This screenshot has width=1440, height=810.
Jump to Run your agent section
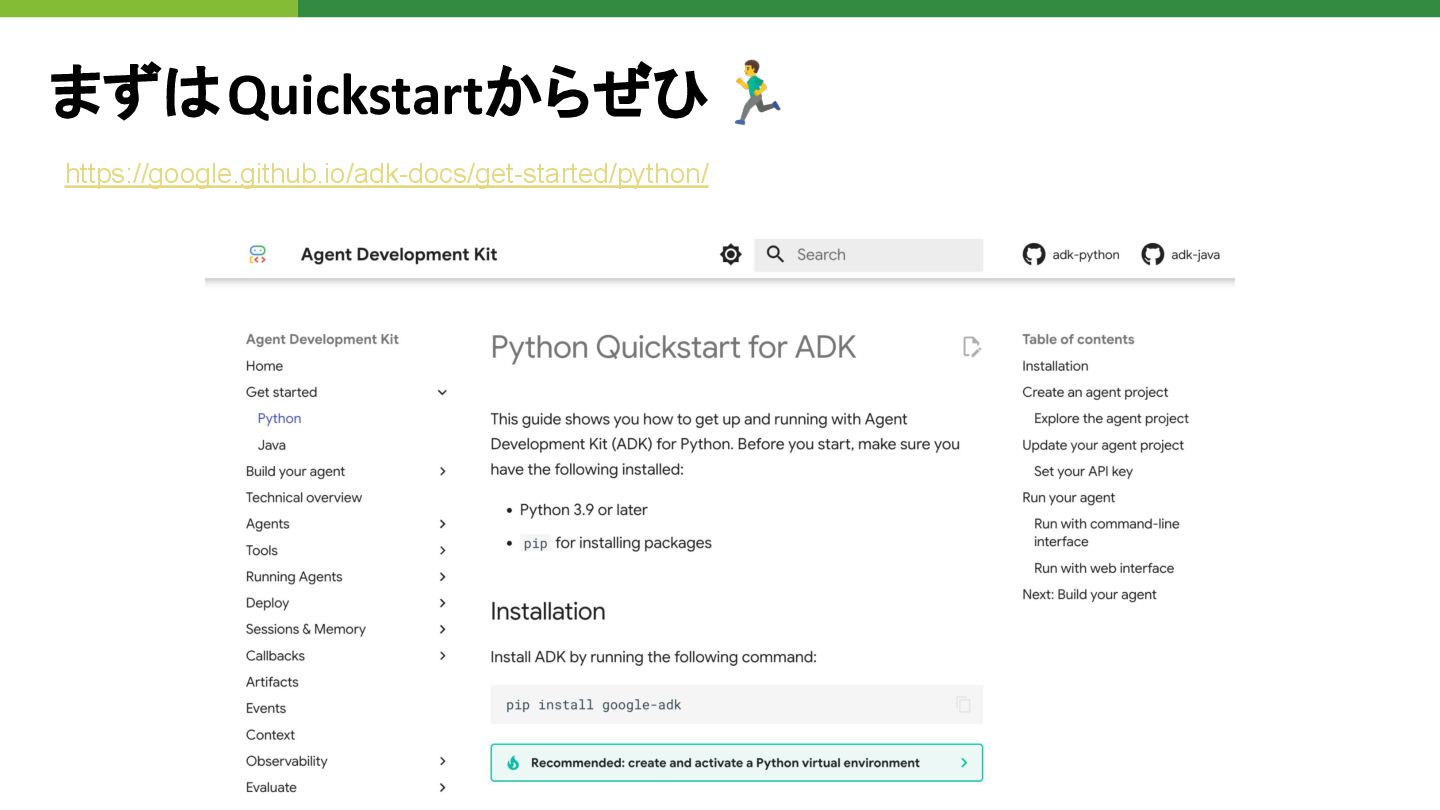(x=1068, y=497)
